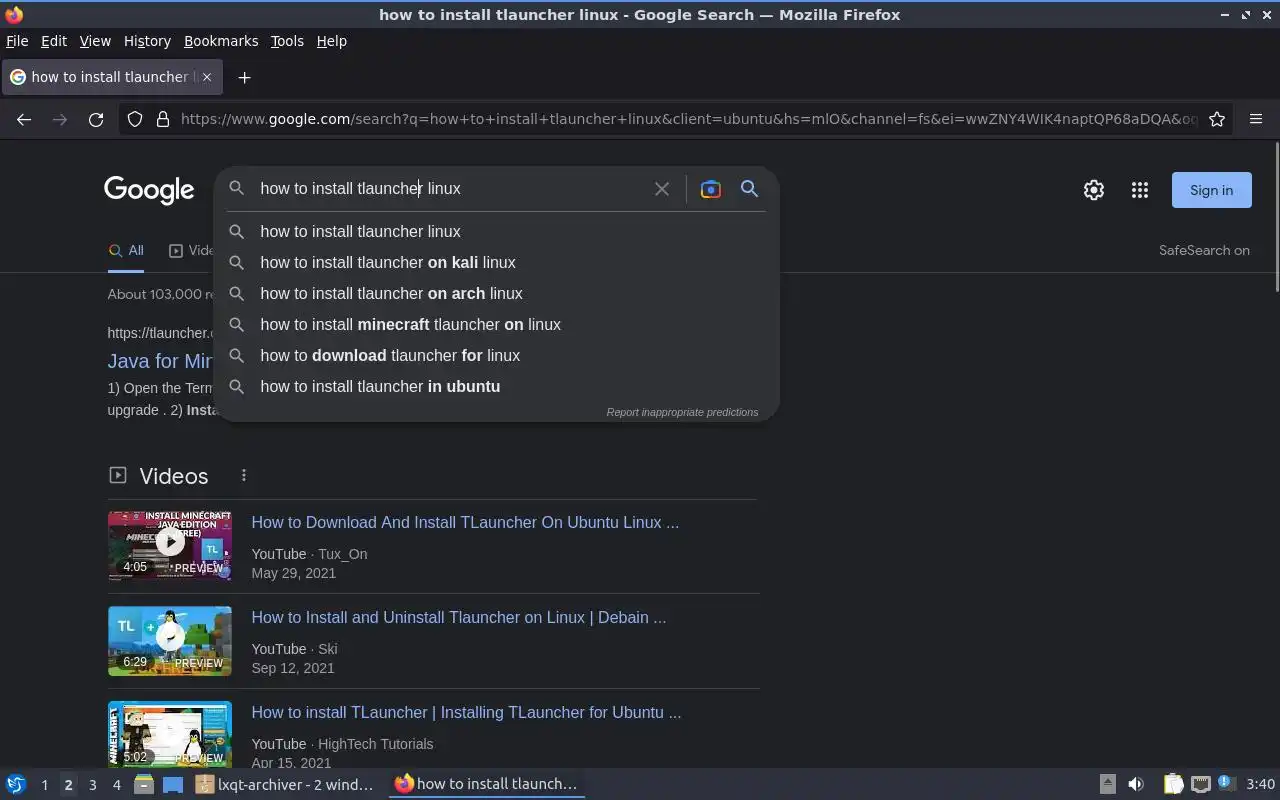Open the Tools menu

pyautogui.click(x=287, y=41)
